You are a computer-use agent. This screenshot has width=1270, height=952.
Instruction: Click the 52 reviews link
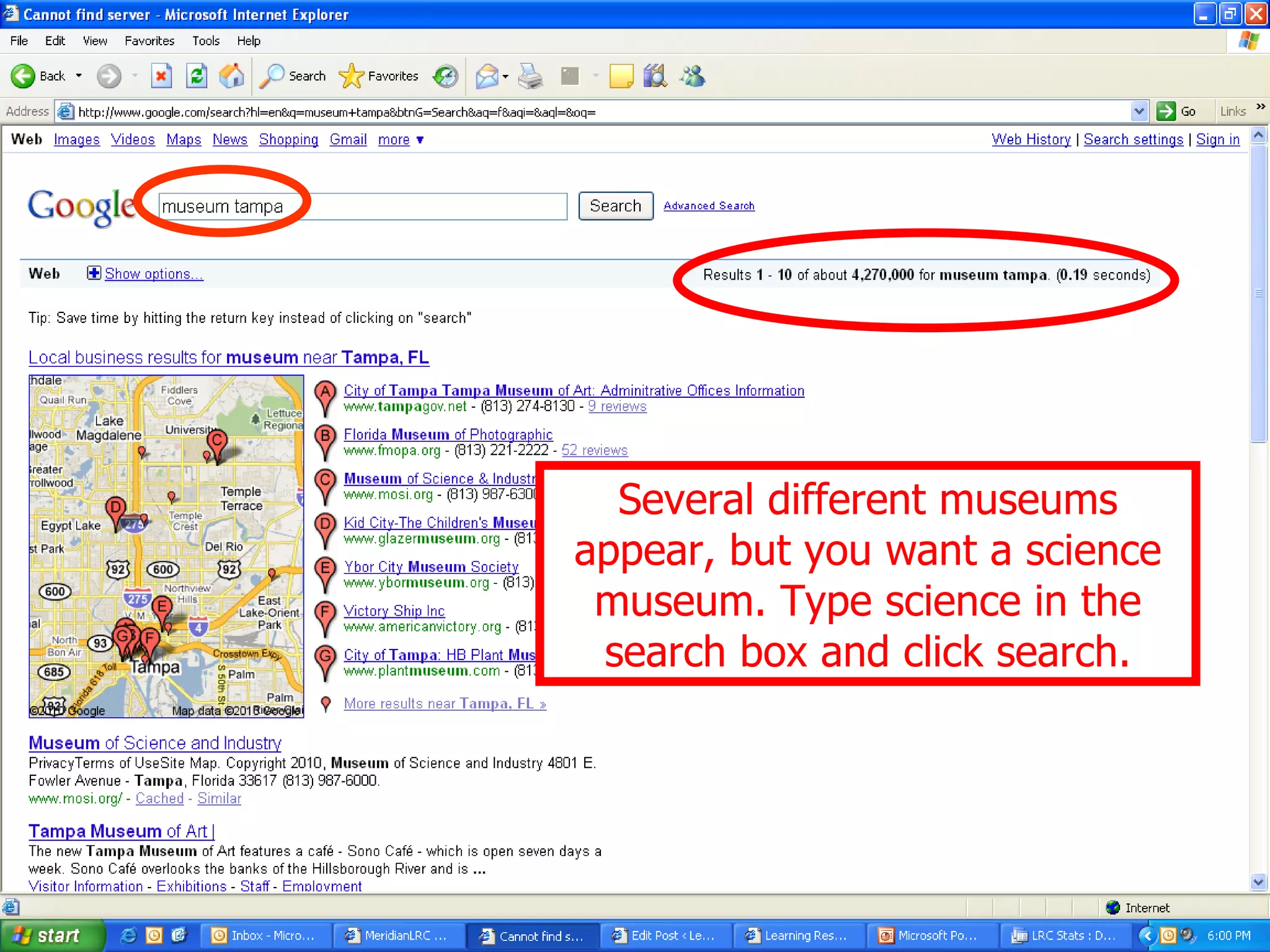tap(594, 451)
